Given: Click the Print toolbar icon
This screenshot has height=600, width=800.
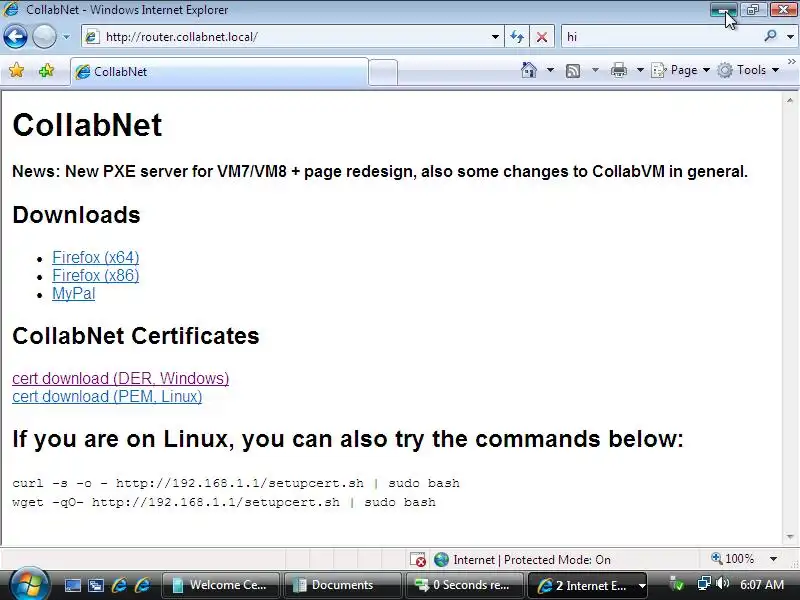Looking at the screenshot, I should (x=618, y=70).
